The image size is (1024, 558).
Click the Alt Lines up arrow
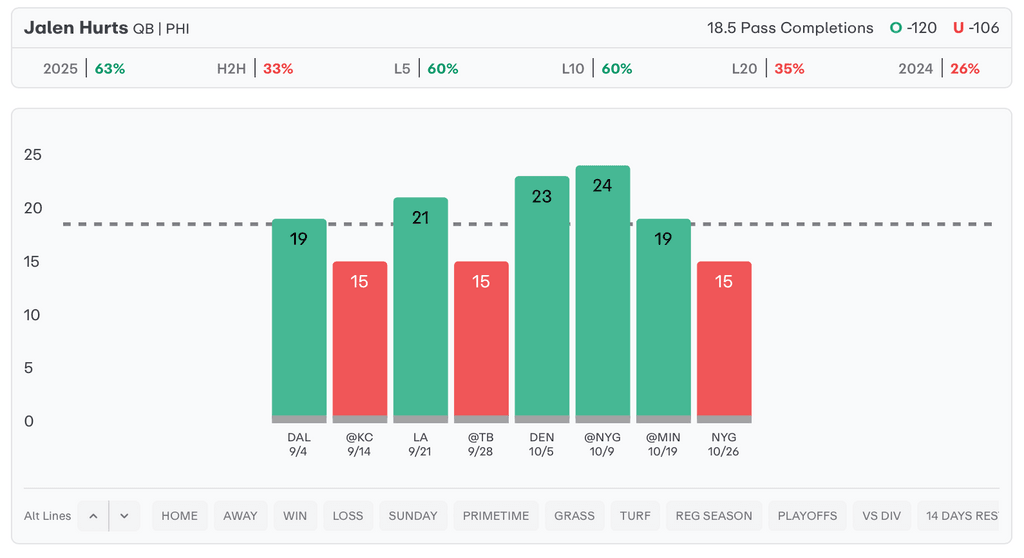pyautogui.click(x=93, y=516)
